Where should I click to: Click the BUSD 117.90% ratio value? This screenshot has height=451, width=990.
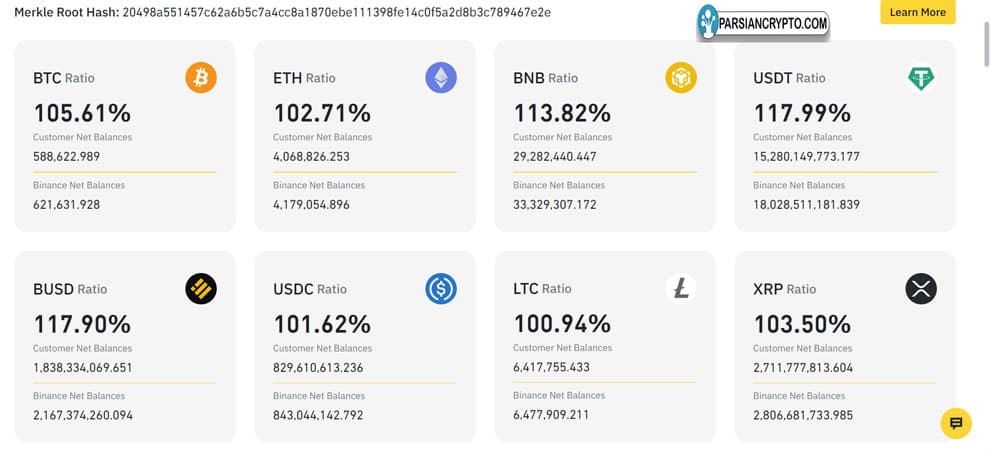(82, 324)
